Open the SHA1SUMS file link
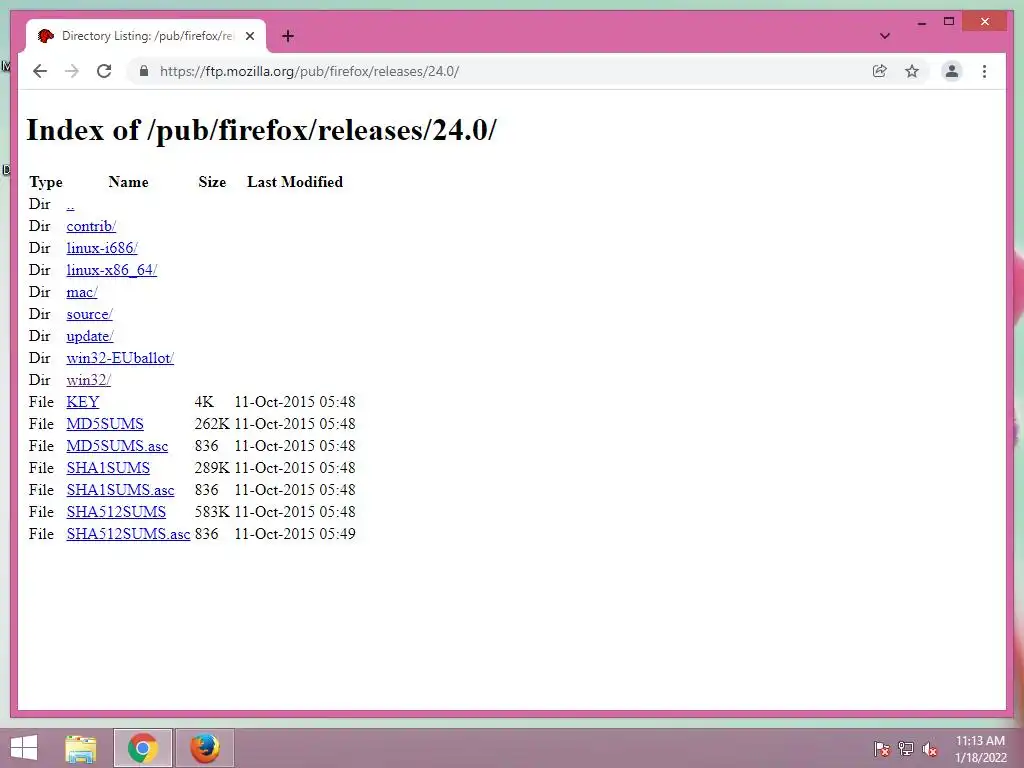This screenshot has width=1024, height=768. [x=108, y=468]
